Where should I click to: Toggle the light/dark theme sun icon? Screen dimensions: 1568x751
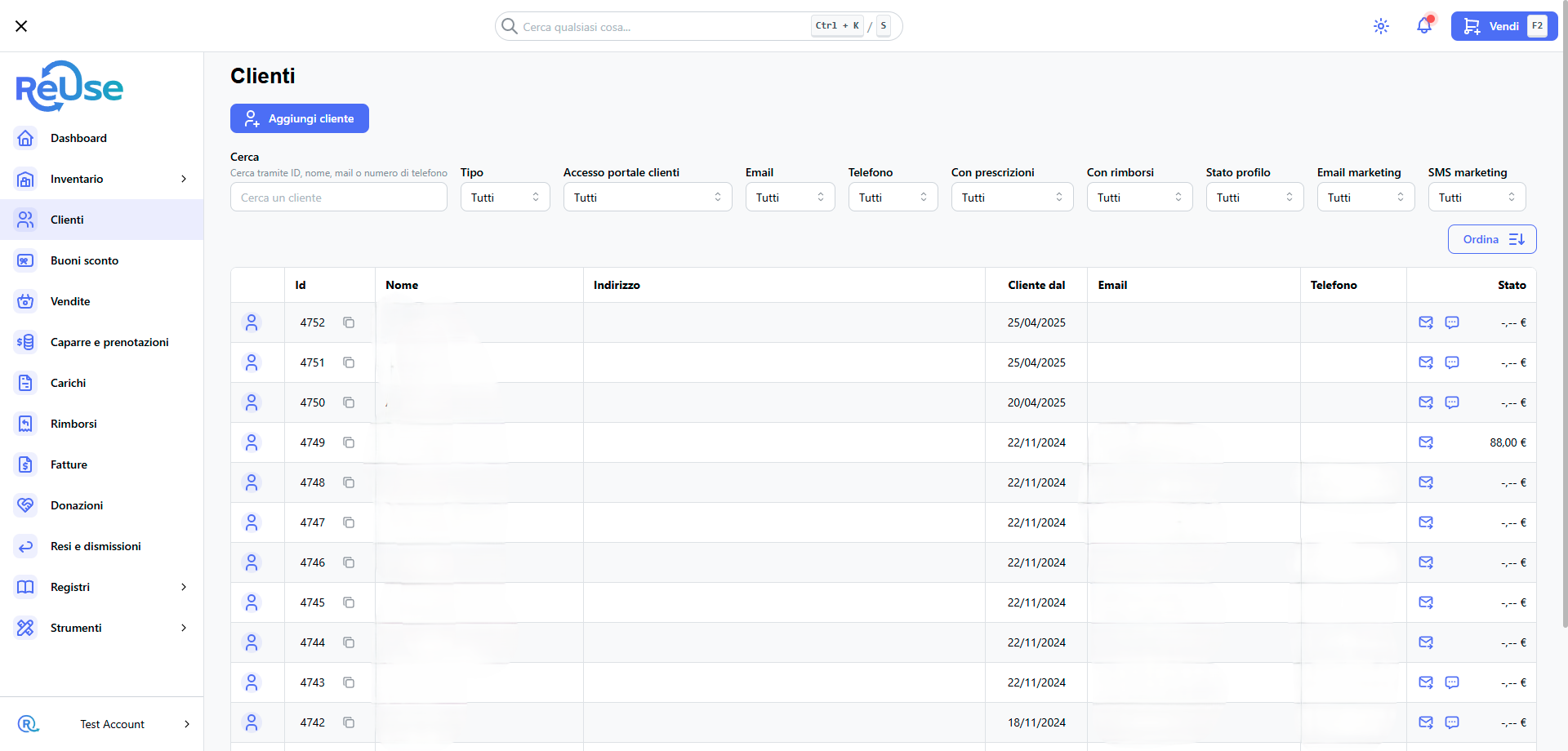tap(1381, 26)
